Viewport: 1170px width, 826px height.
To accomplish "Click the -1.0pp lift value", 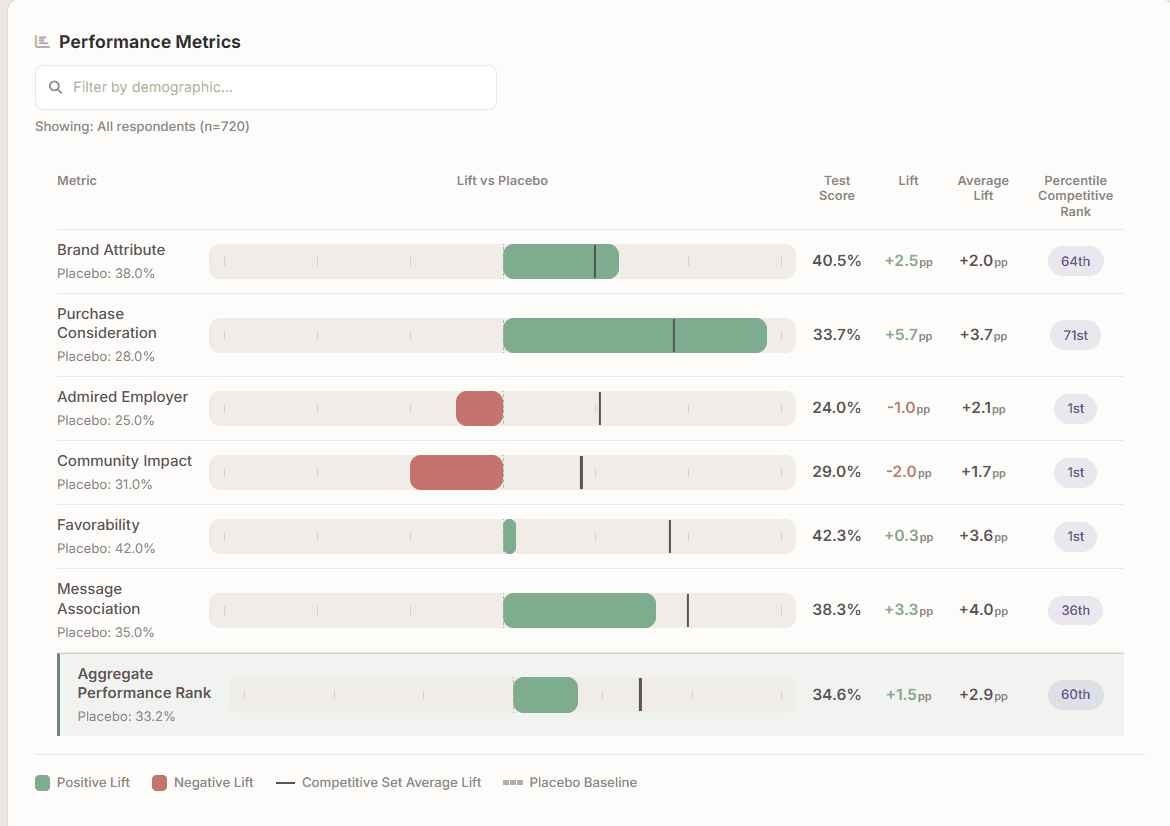I will click(x=908, y=408).
